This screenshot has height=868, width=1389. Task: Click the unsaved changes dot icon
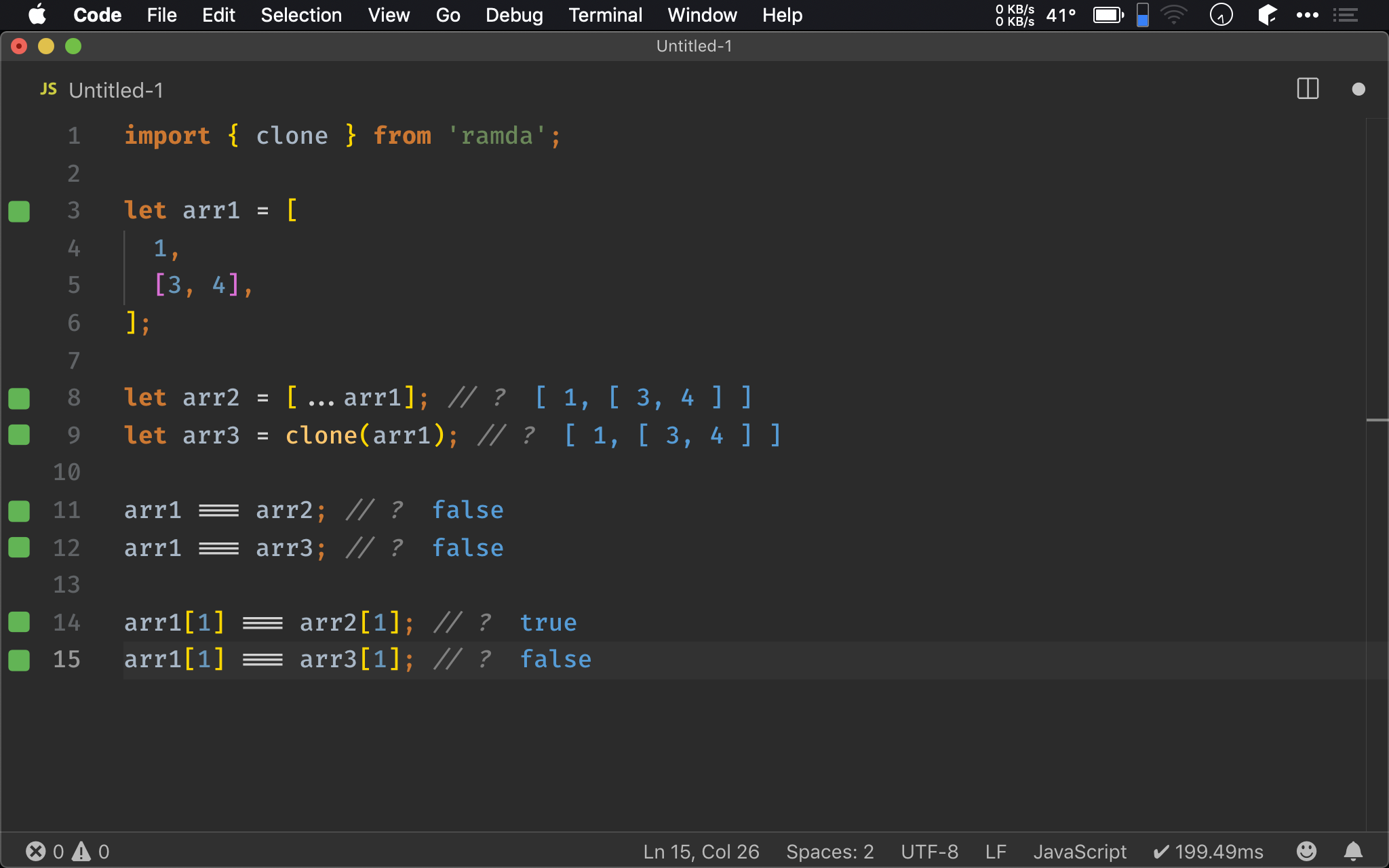point(1358,89)
